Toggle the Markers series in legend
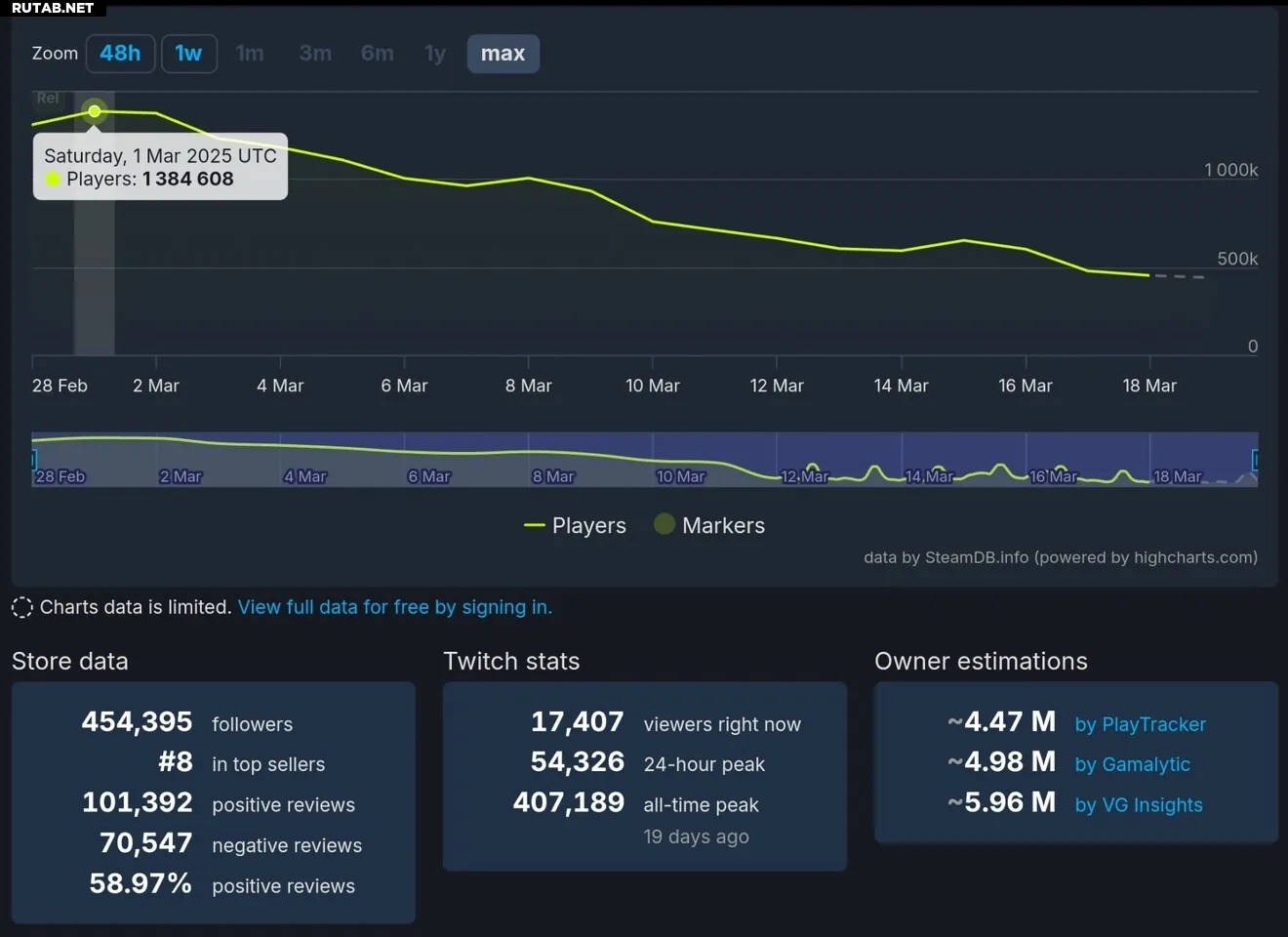The height and width of the screenshot is (937, 1288). pyautogui.click(x=709, y=525)
